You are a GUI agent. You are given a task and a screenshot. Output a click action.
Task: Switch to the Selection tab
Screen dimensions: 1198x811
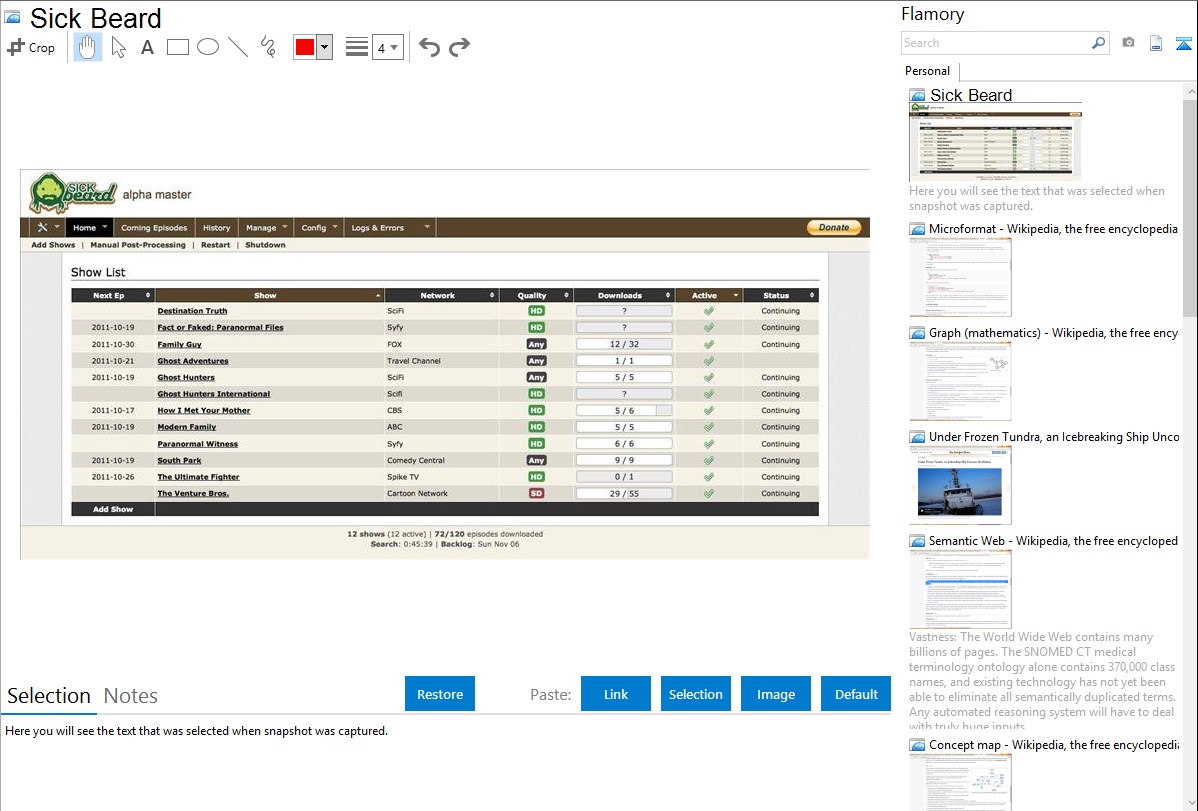(x=49, y=696)
